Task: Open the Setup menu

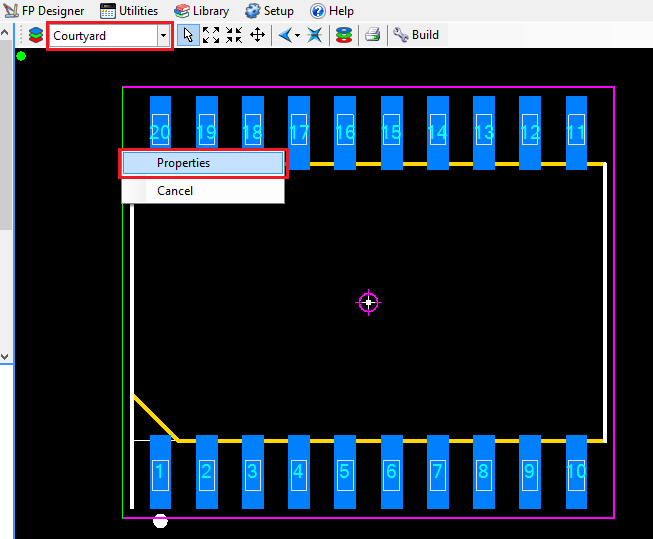Action: [x=269, y=10]
